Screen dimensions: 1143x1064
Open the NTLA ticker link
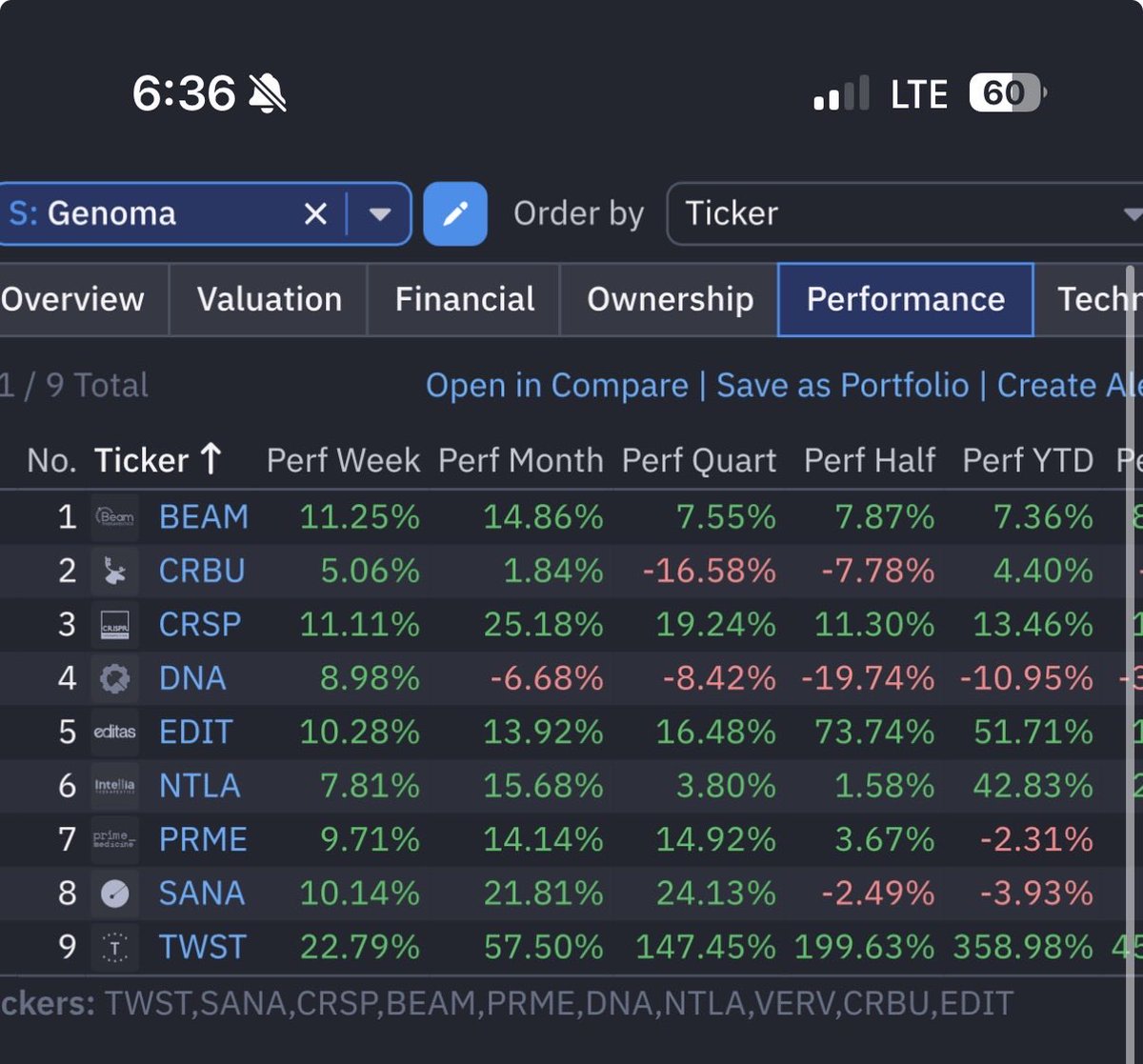pos(199,786)
